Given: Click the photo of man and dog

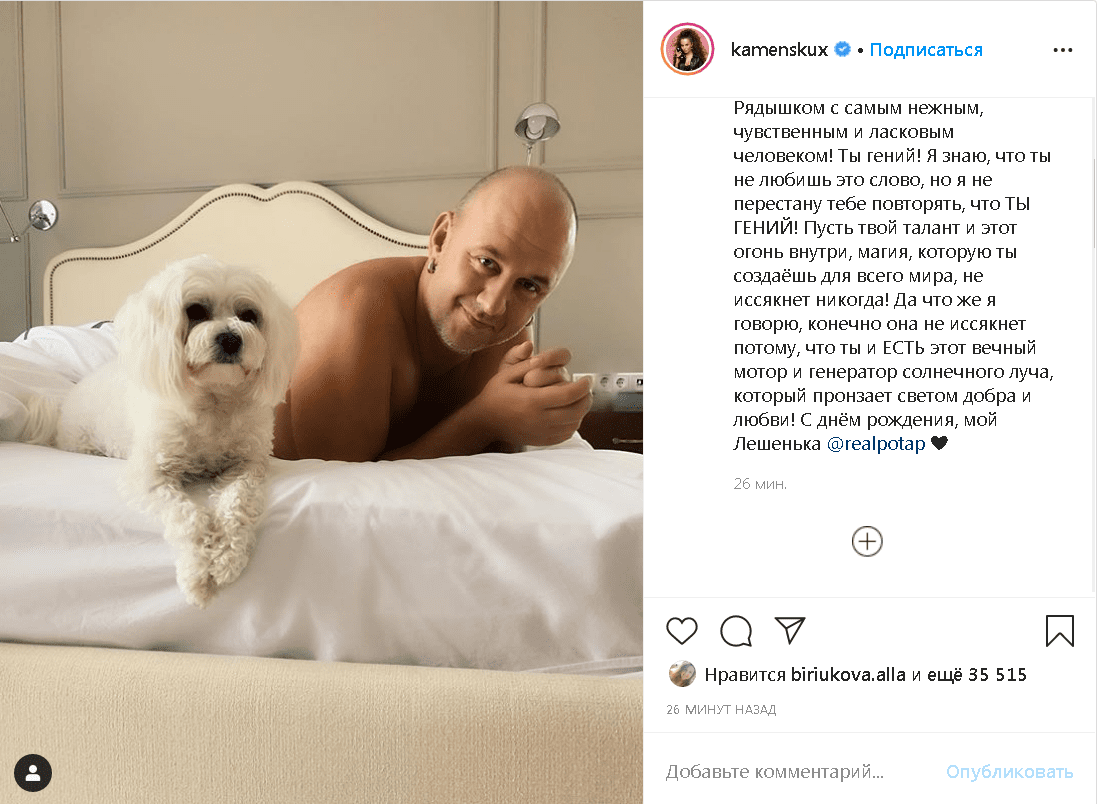Looking at the screenshot, I should [x=321, y=402].
